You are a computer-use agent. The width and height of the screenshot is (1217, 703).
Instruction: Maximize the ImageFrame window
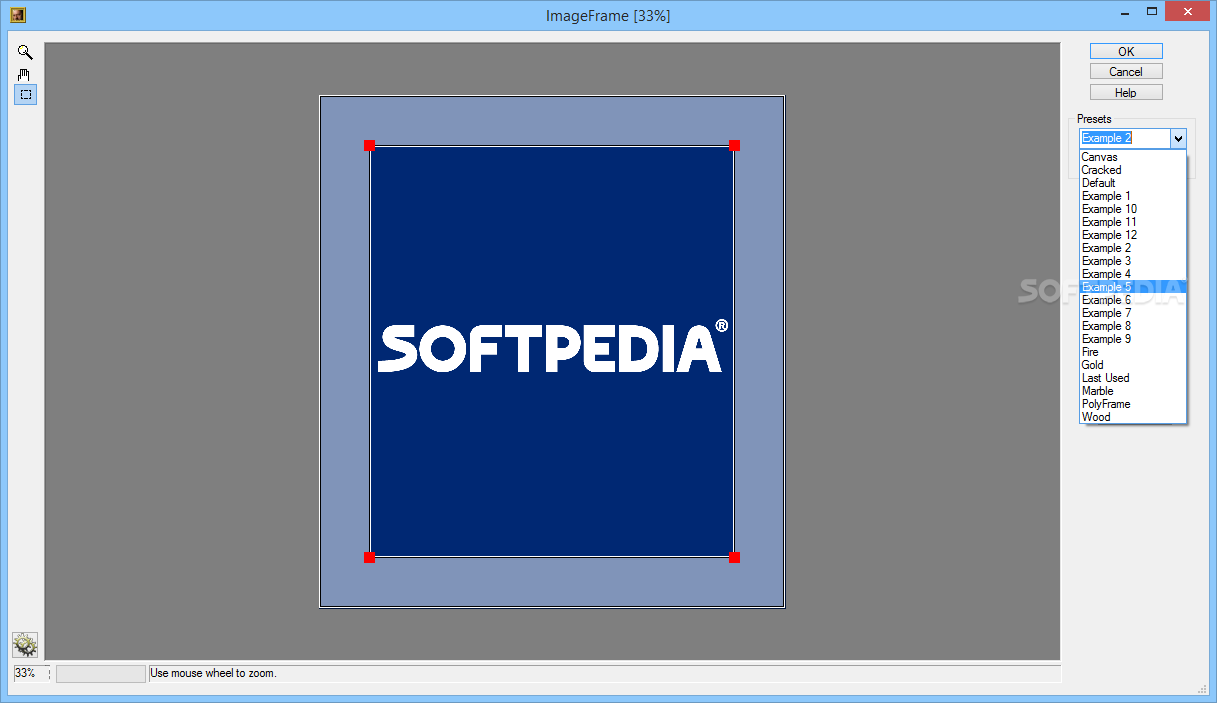[x=1152, y=11]
